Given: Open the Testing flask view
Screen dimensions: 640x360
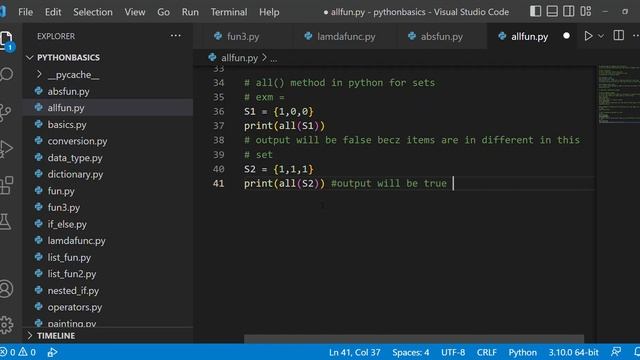Looking at the screenshot, I should [x=5, y=221].
